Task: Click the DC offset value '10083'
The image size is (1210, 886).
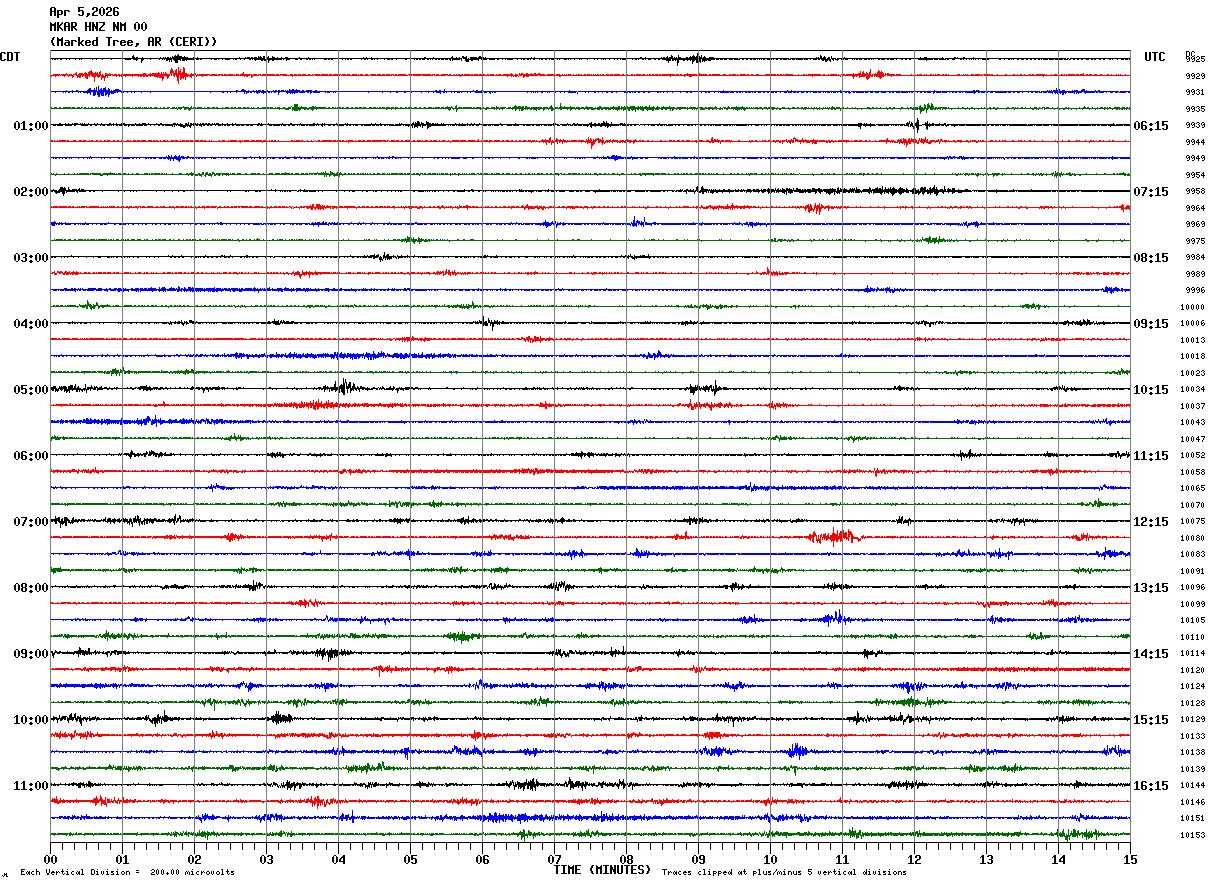Action: 1193,555
